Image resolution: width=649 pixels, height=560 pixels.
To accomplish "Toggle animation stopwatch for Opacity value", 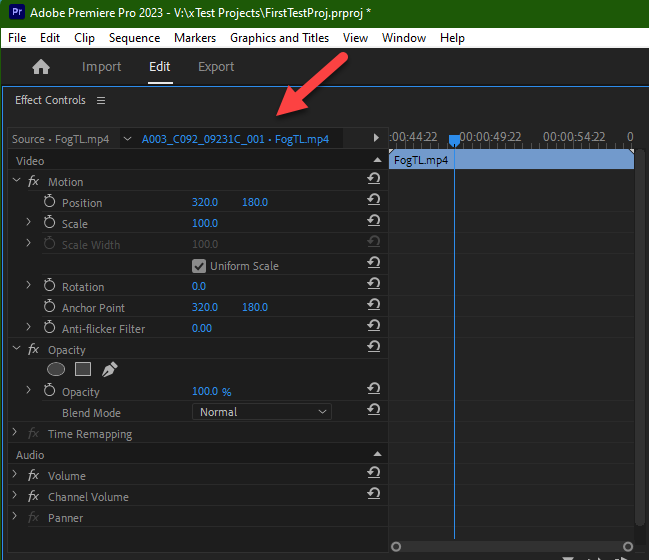I will 50,390.
